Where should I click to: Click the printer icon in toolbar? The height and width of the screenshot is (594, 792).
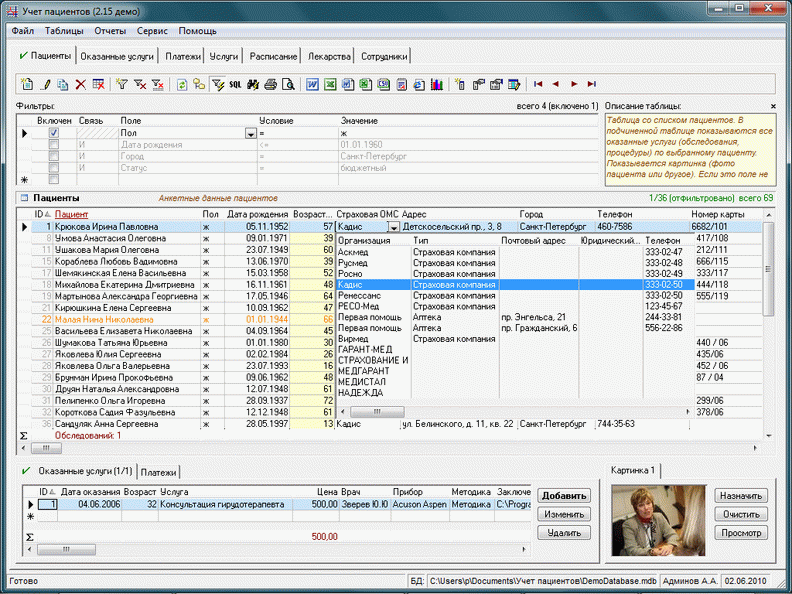pyautogui.click(x=270, y=85)
